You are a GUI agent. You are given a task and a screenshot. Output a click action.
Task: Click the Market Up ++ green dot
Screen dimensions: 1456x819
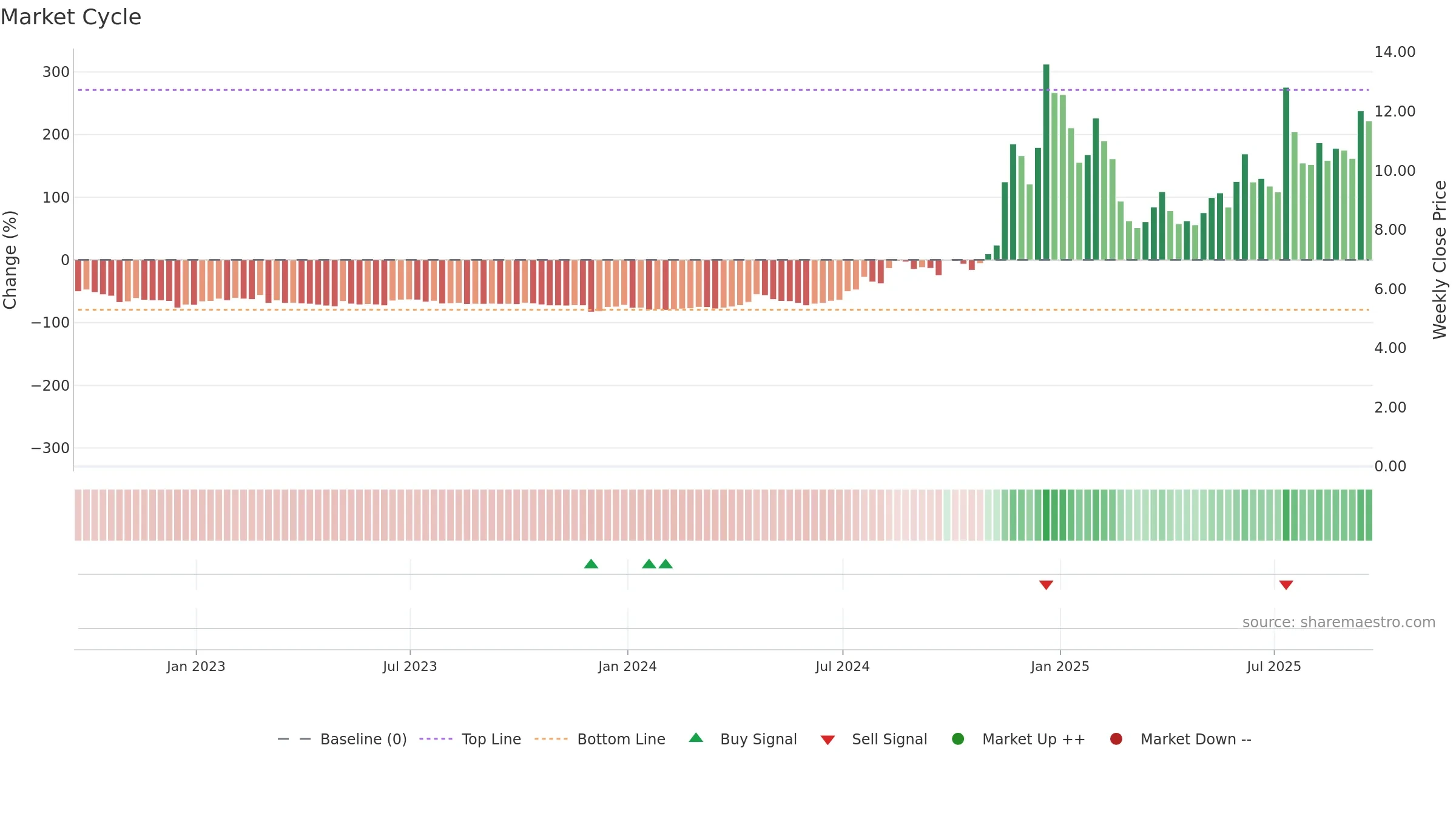pyautogui.click(x=958, y=739)
